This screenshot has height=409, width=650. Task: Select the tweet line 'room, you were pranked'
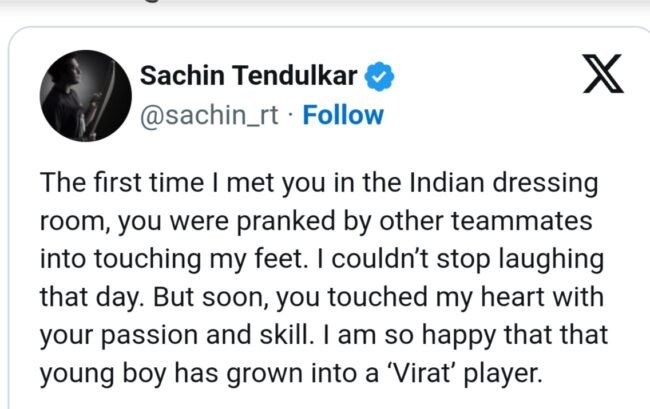(x=316, y=222)
